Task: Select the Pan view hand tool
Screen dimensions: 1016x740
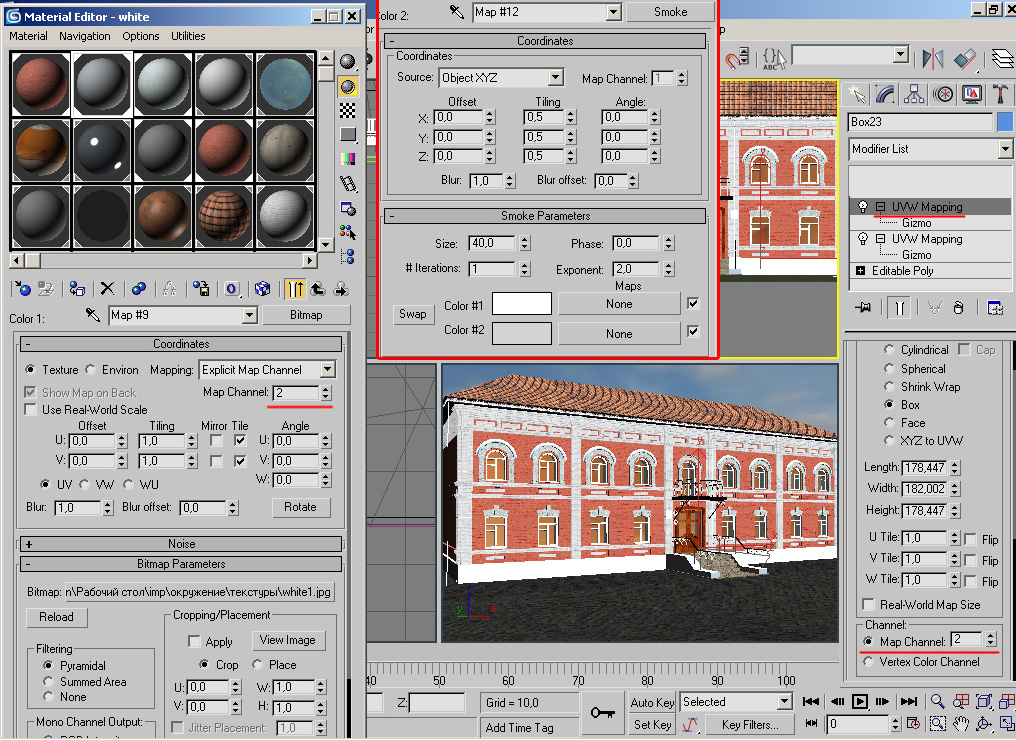Action: click(x=961, y=723)
